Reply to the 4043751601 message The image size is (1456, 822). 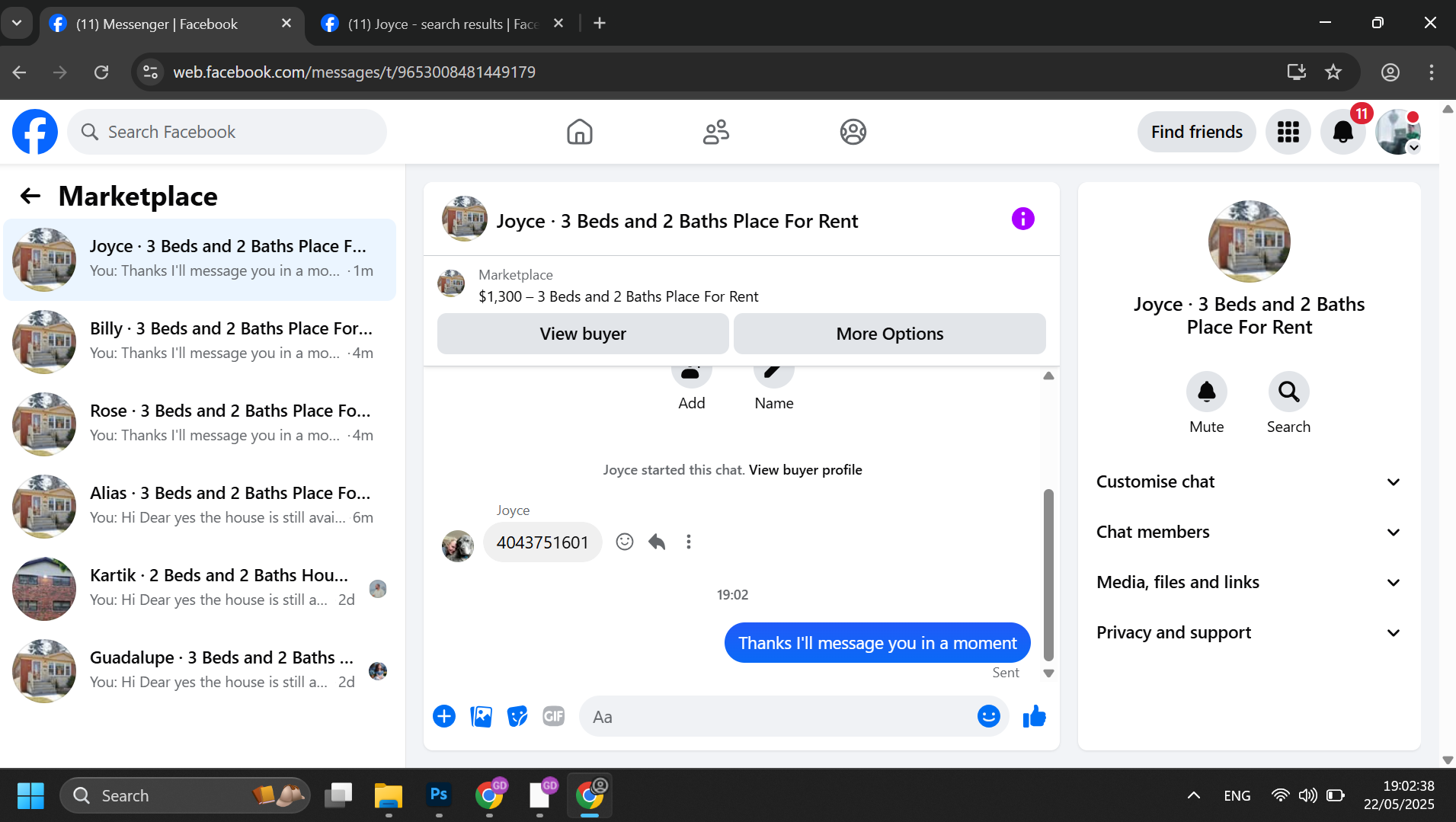[657, 542]
